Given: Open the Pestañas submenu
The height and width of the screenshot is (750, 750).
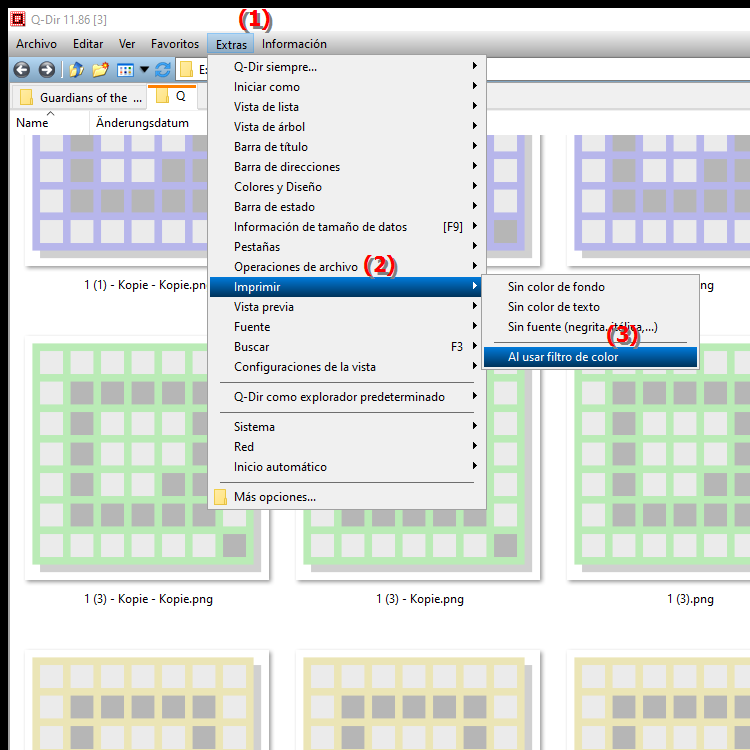Looking at the screenshot, I should click(348, 247).
